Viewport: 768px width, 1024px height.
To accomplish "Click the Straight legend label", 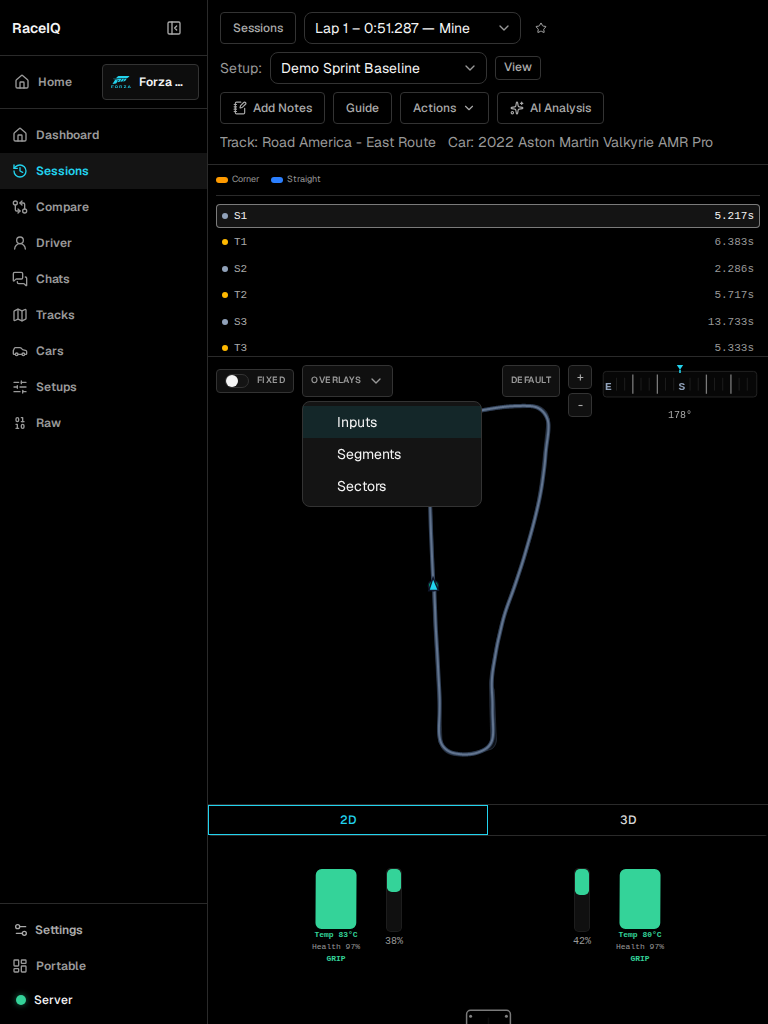I will (x=304, y=179).
